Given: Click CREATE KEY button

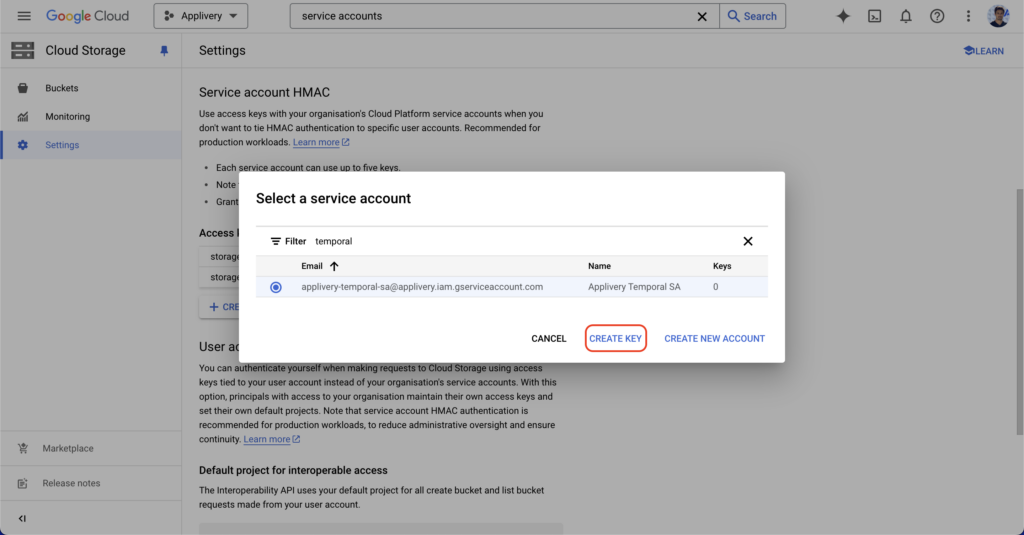Looking at the screenshot, I should (x=615, y=338).
